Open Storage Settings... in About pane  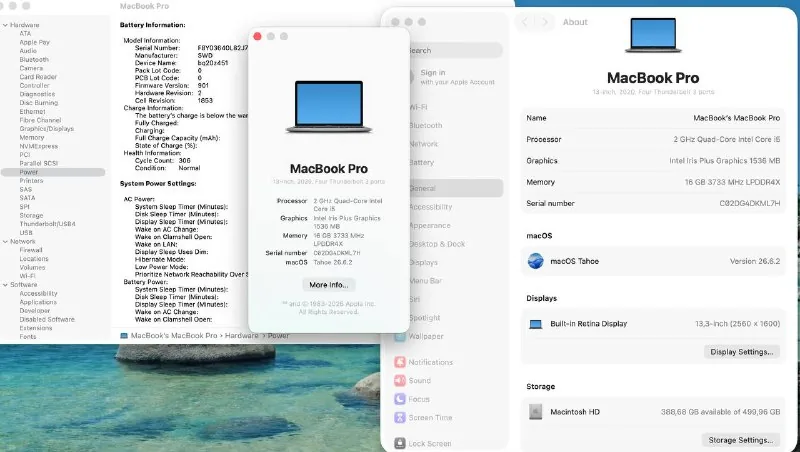coord(740,440)
